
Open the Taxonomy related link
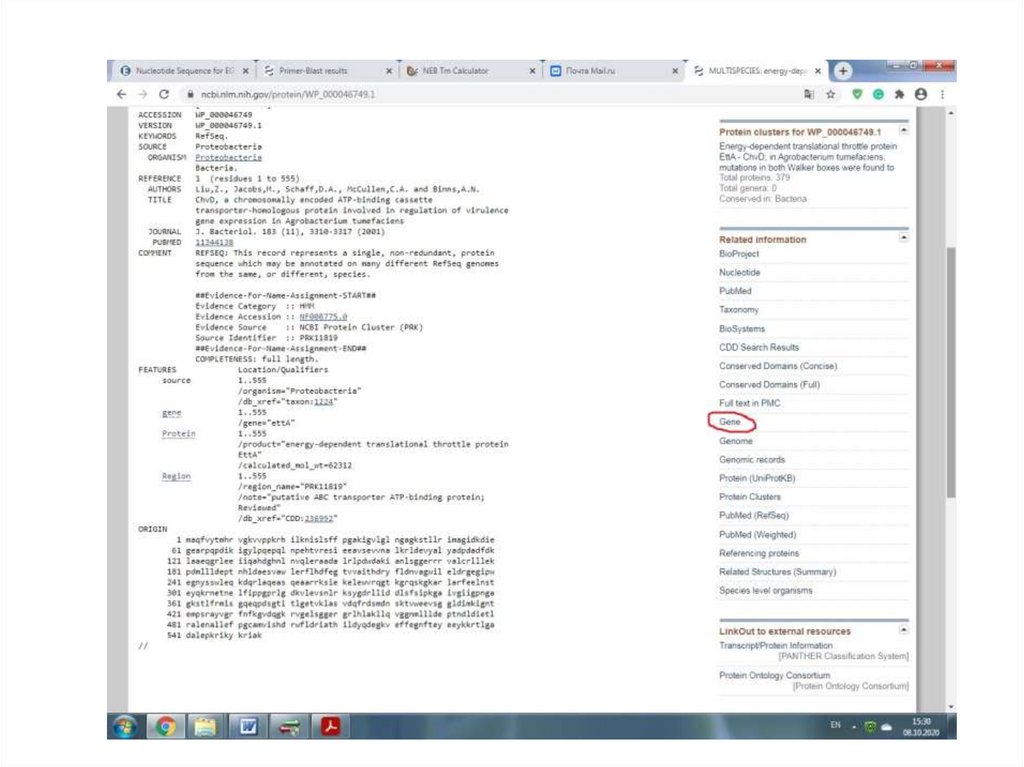click(739, 310)
